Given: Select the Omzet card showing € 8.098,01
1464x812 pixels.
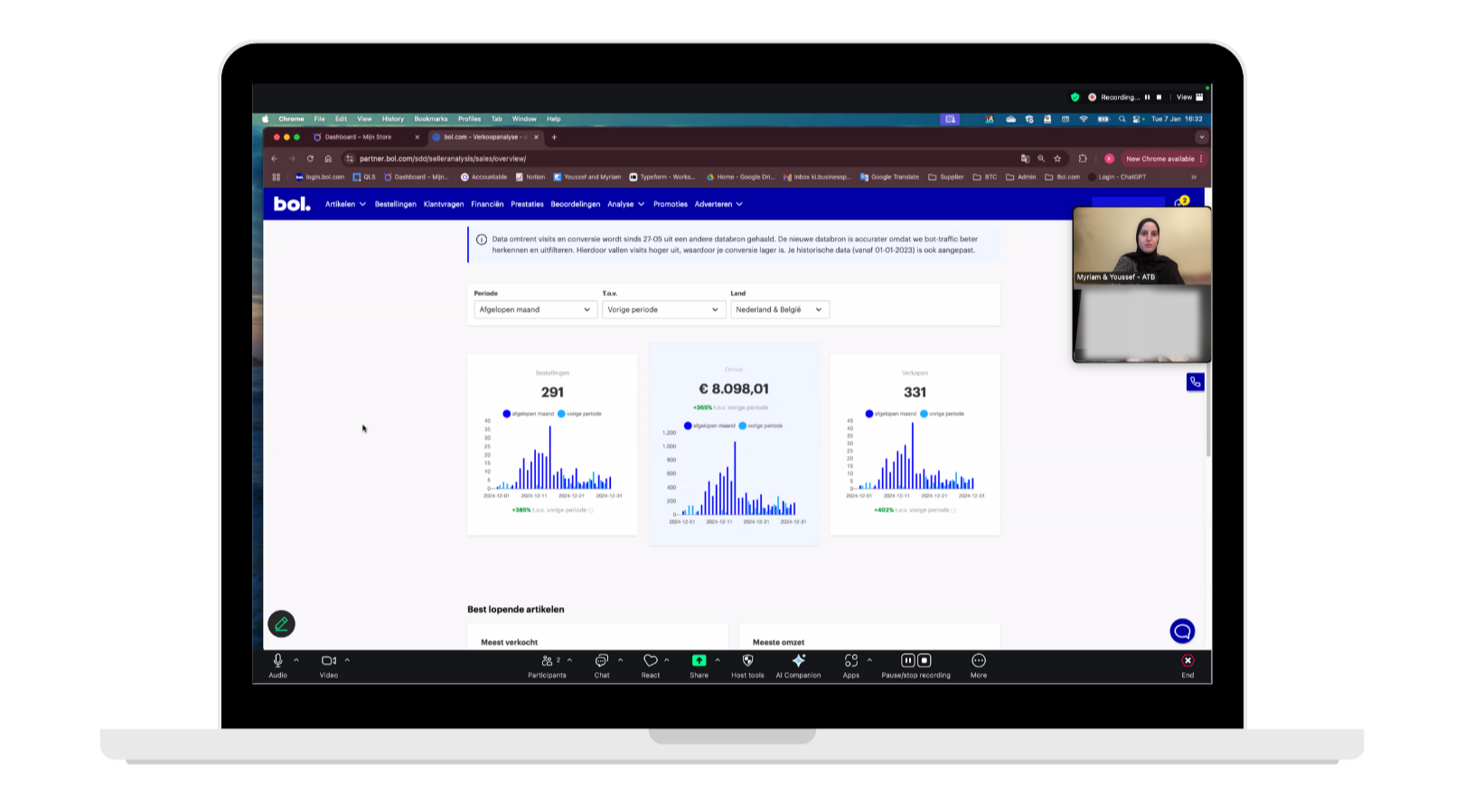Looking at the screenshot, I should pos(734,444).
